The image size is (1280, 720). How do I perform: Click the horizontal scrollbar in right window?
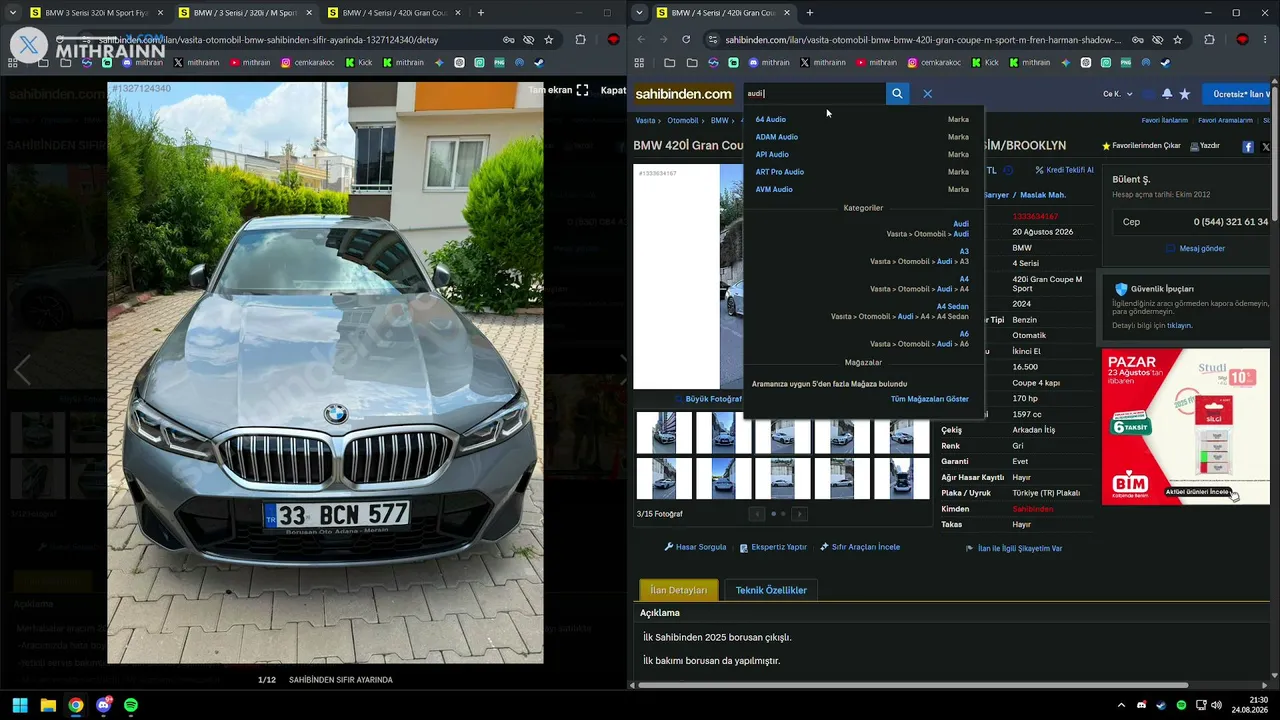(913, 685)
